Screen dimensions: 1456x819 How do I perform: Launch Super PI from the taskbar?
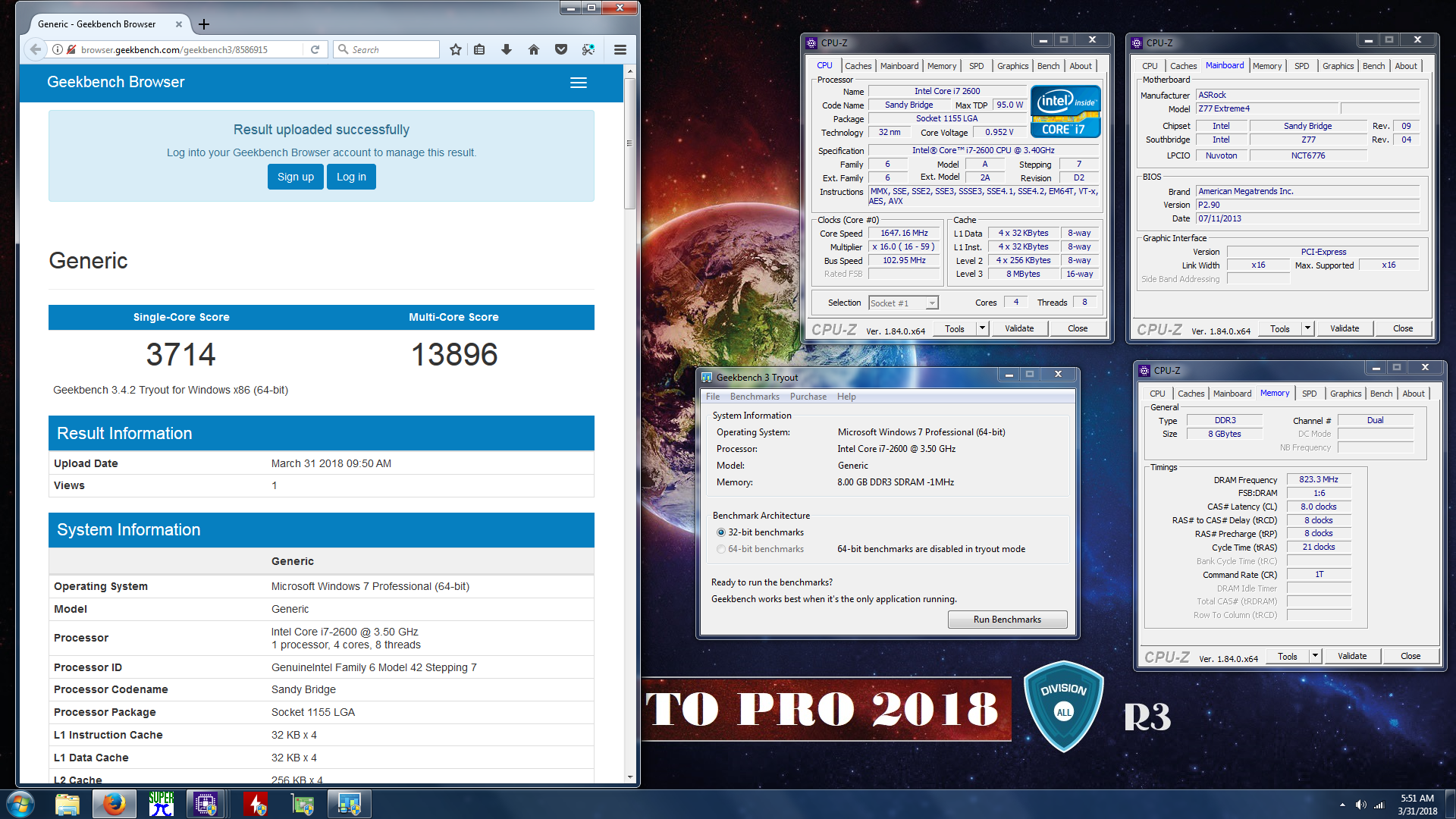point(162,804)
